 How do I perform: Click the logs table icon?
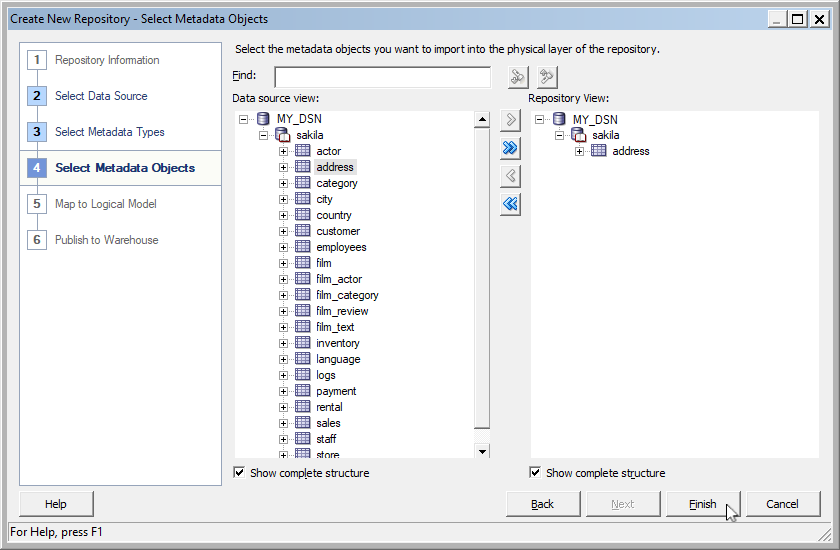tap(303, 375)
